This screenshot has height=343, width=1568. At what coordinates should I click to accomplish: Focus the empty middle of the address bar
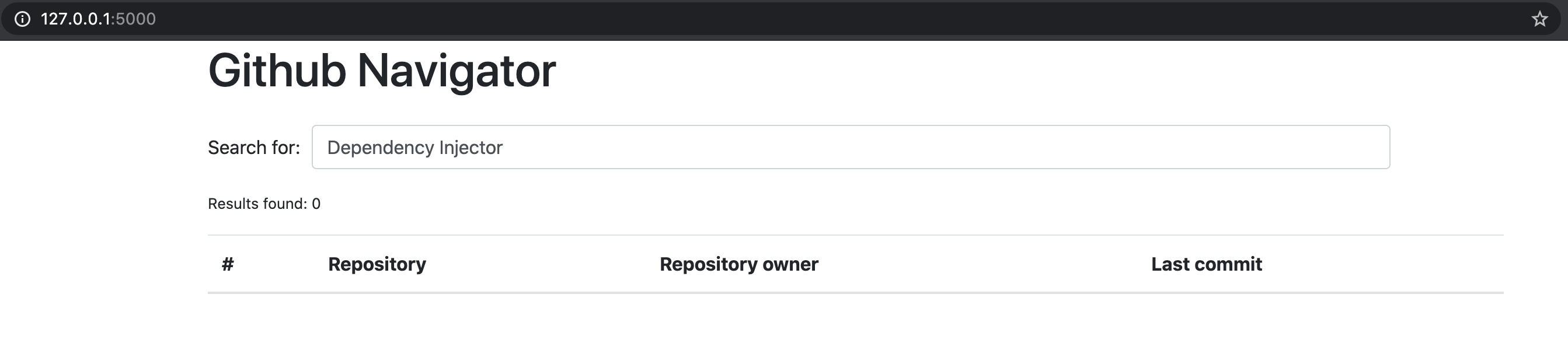coord(792,19)
